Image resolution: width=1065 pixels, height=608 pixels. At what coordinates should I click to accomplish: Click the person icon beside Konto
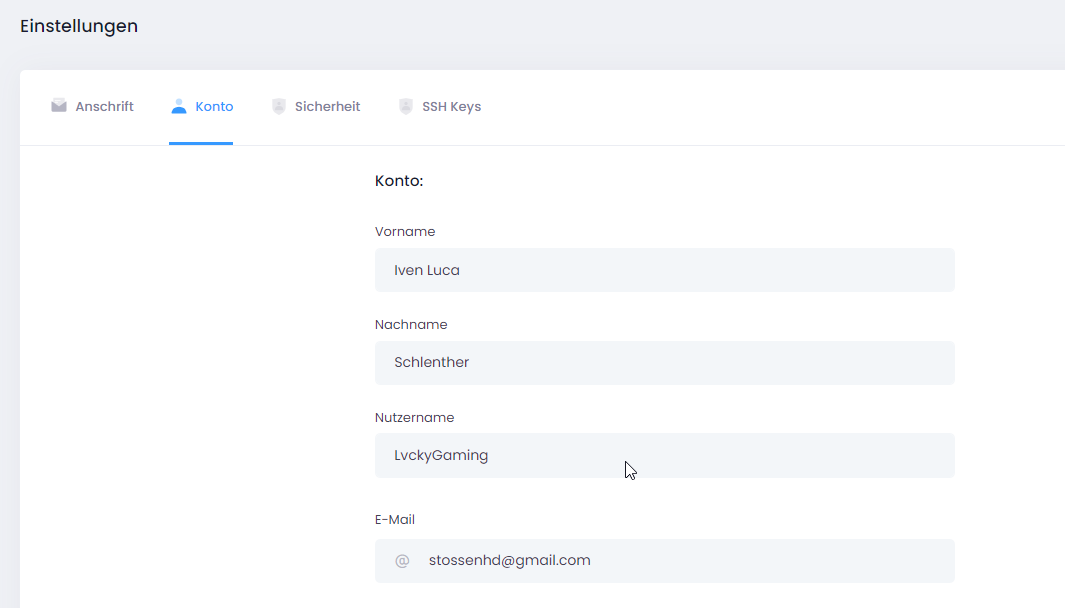tap(179, 106)
